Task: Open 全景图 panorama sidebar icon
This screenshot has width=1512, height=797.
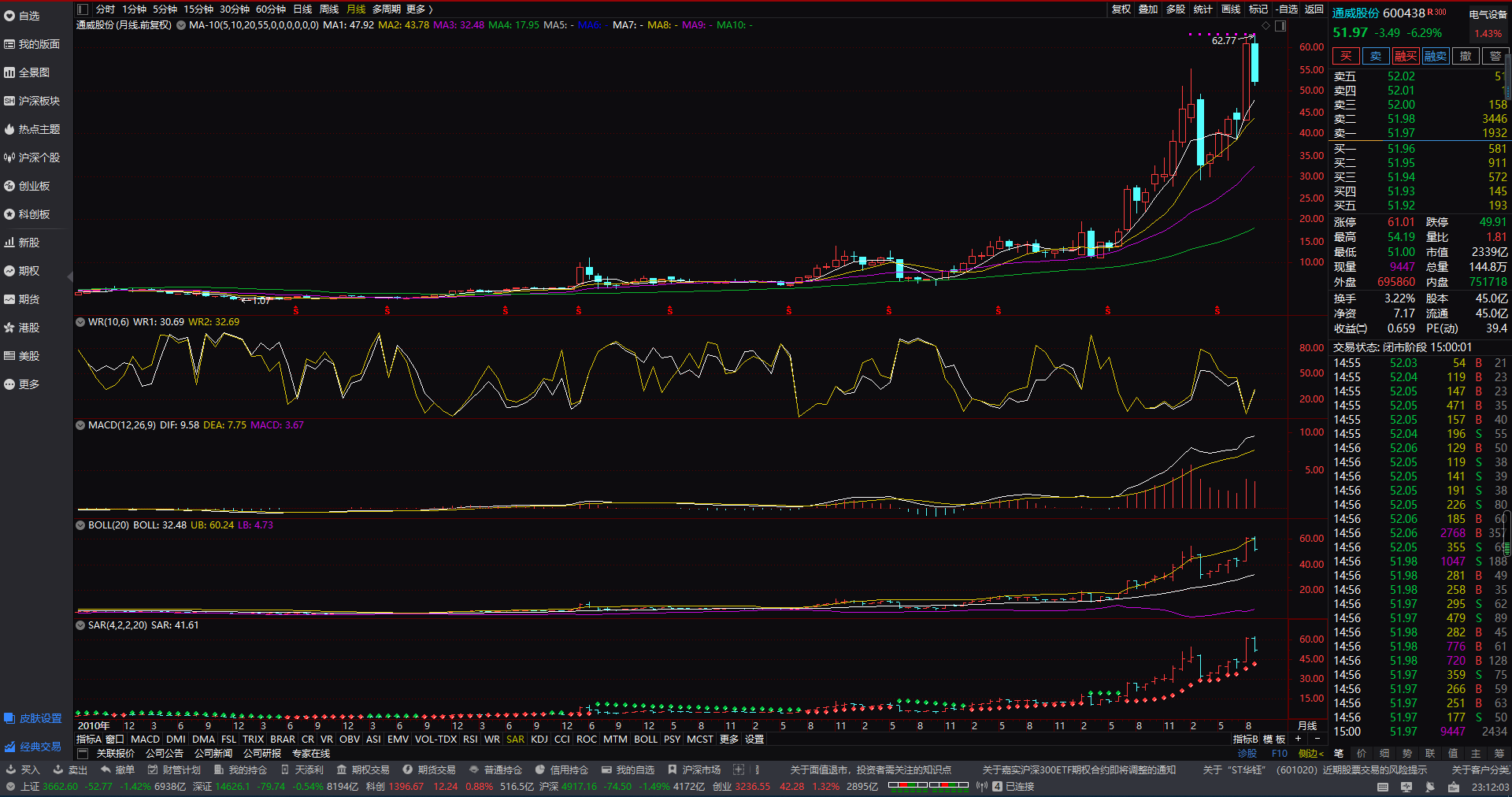Action: [x=9, y=72]
